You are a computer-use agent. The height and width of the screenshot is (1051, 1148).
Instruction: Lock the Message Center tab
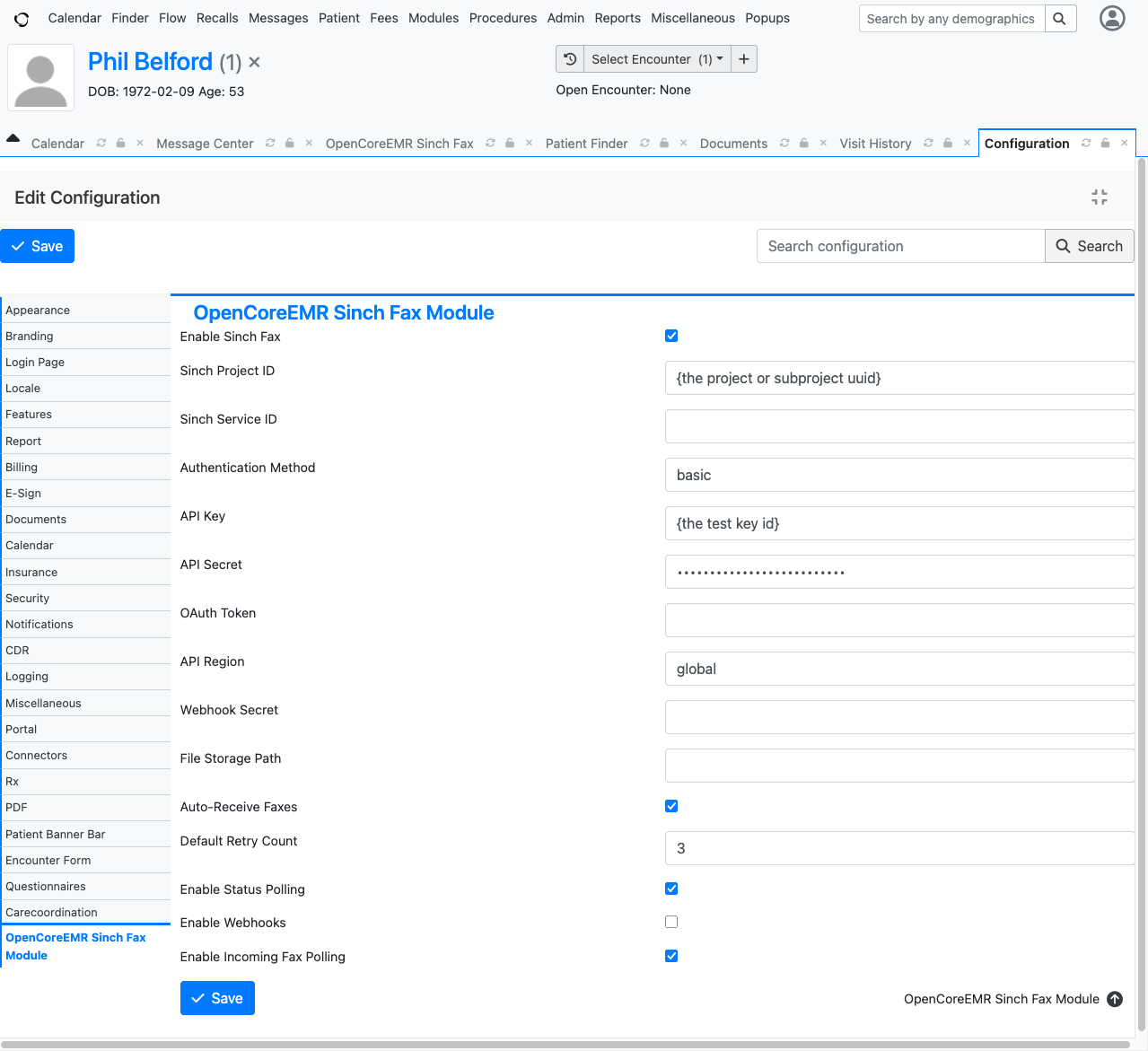[289, 143]
